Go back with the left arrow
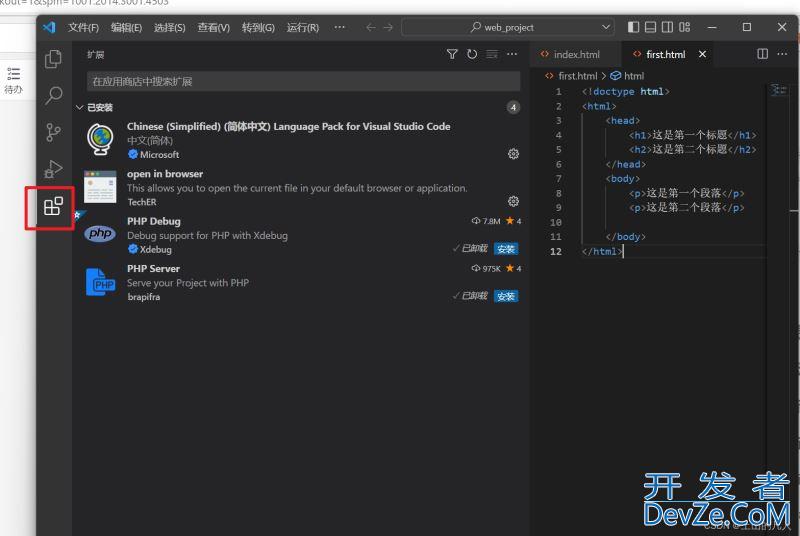Screen dimensions: 800x536 coord(371,27)
